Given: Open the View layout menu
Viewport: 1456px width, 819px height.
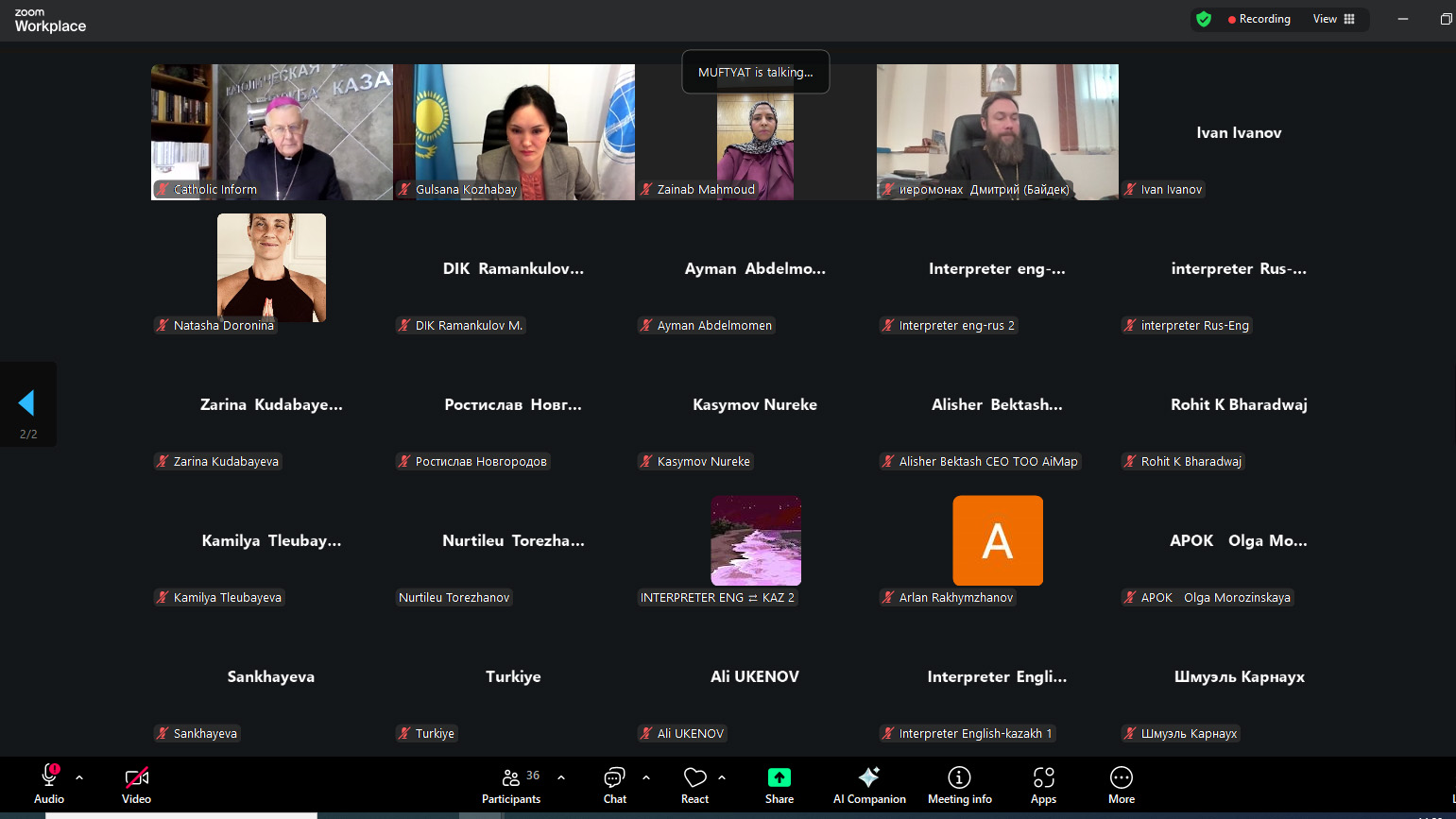Looking at the screenshot, I should (1334, 19).
